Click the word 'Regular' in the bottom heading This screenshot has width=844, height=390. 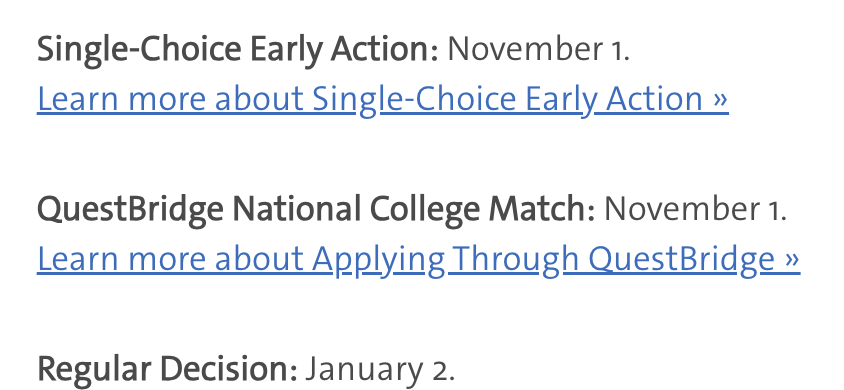[x=94, y=371]
